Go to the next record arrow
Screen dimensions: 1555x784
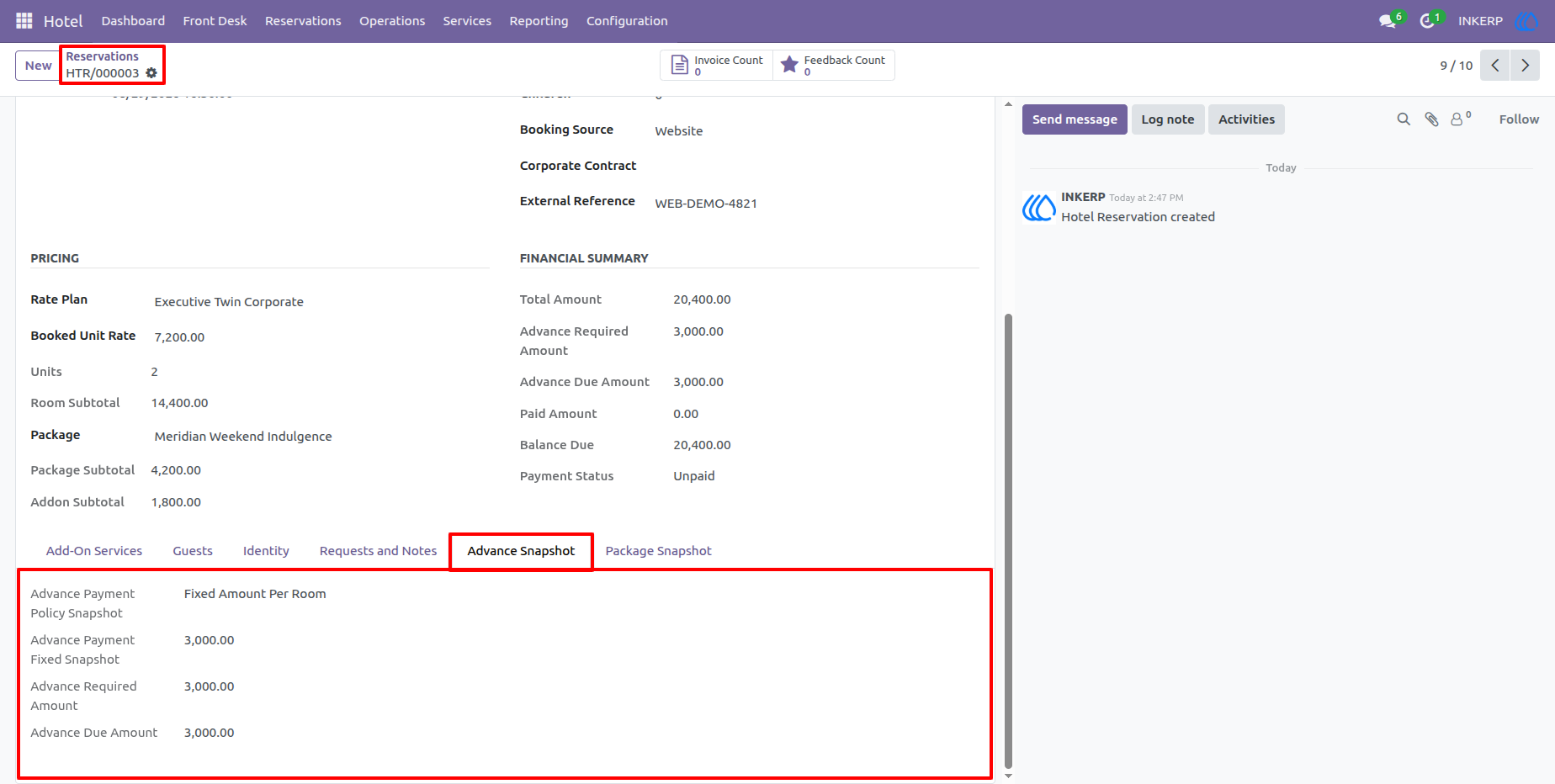pyautogui.click(x=1525, y=66)
